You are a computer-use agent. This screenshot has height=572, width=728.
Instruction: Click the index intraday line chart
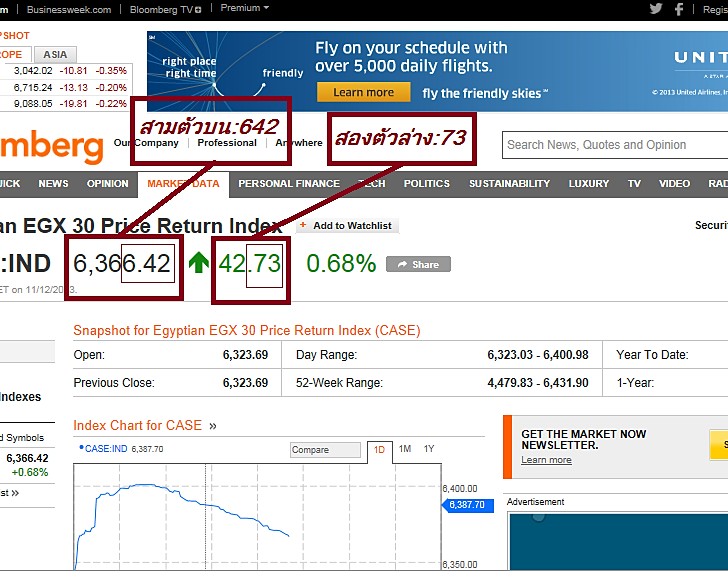pyautogui.click(x=257, y=517)
